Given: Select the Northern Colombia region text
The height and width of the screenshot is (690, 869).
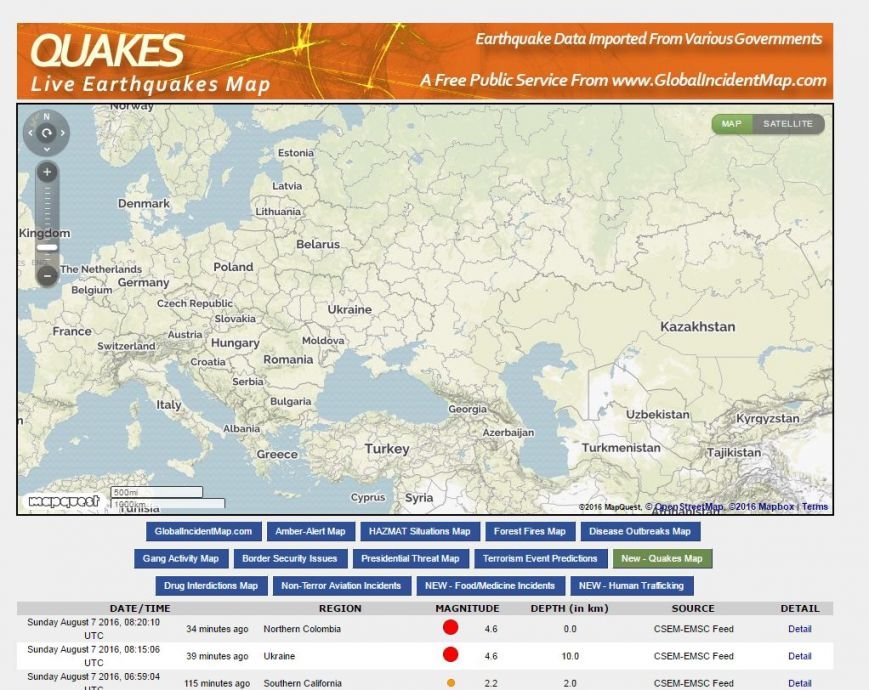Looking at the screenshot, I should pyautogui.click(x=302, y=629).
